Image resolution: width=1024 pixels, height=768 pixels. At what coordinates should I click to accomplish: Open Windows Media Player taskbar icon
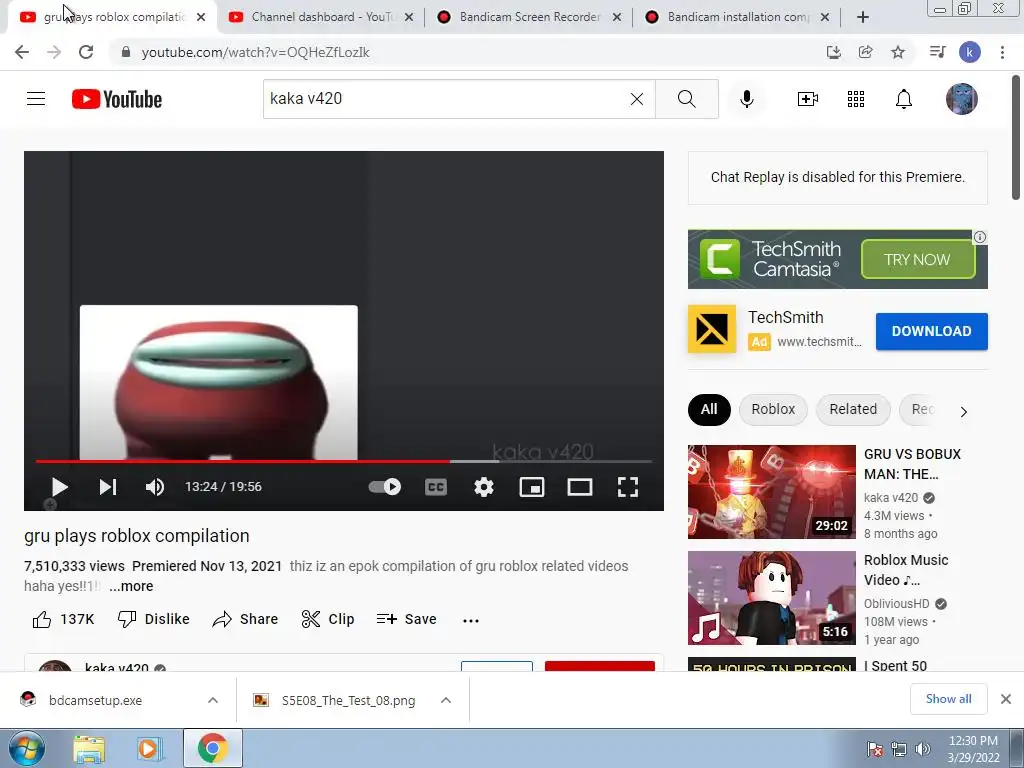tap(149, 748)
